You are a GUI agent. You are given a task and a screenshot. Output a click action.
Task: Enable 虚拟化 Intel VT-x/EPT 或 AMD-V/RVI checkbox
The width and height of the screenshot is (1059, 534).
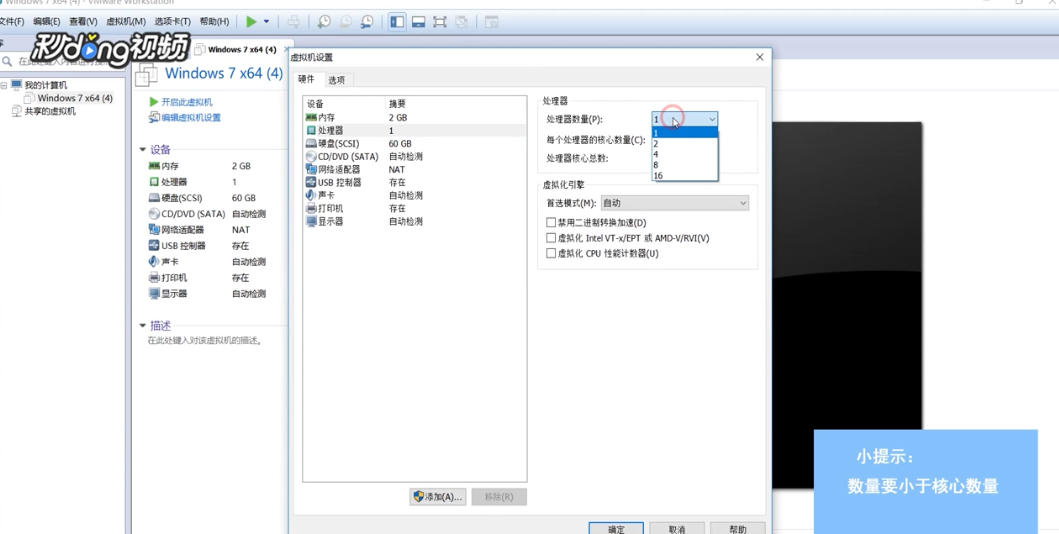(x=551, y=238)
